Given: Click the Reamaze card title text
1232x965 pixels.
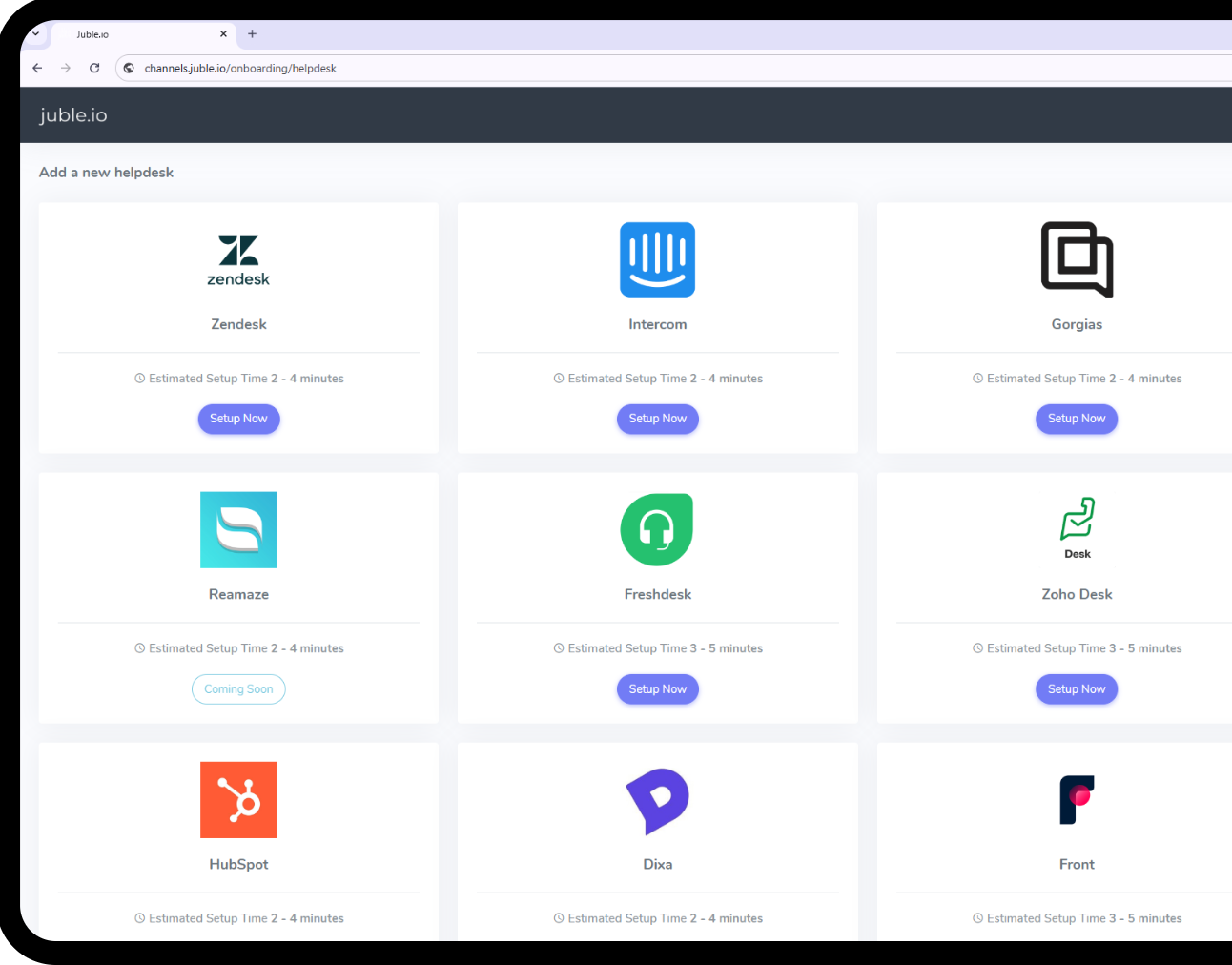Looking at the screenshot, I should (x=238, y=594).
